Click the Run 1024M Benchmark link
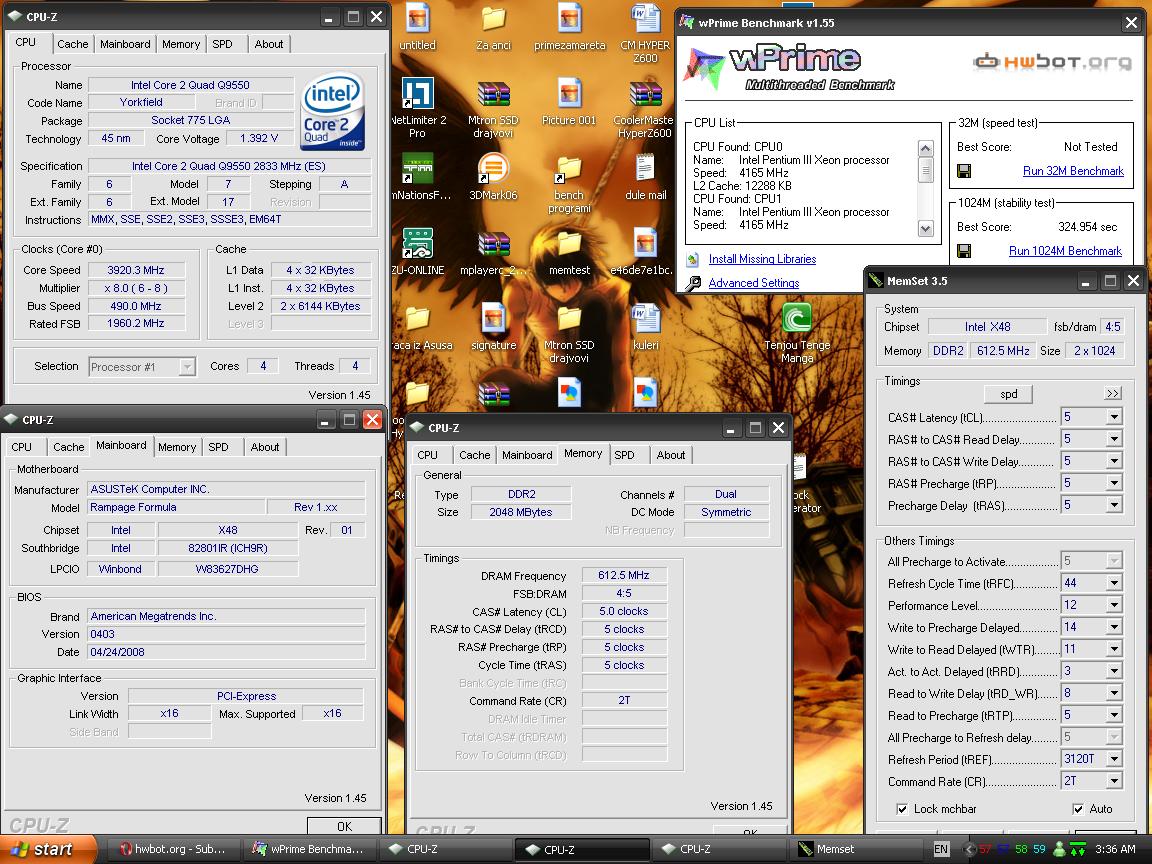Viewport: 1152px width, 864px height. (1065, 251)
